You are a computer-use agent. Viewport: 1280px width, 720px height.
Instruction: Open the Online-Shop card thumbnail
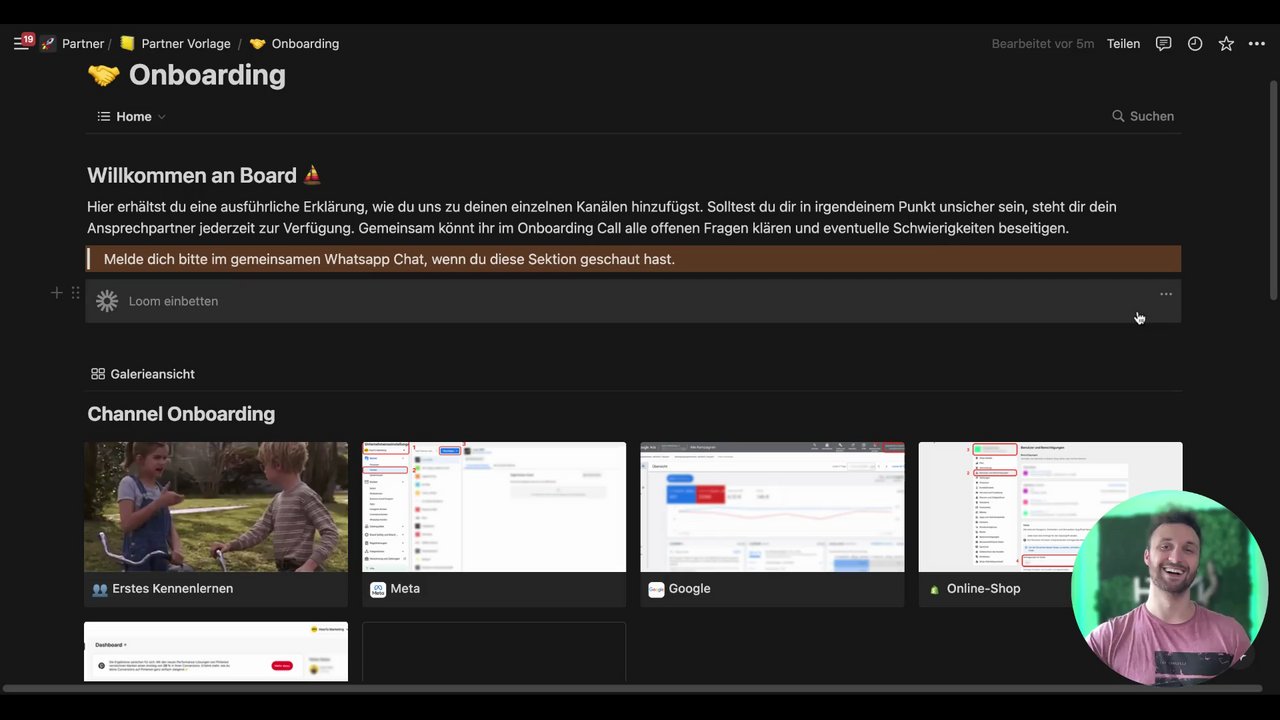[x=1050, y=507]
